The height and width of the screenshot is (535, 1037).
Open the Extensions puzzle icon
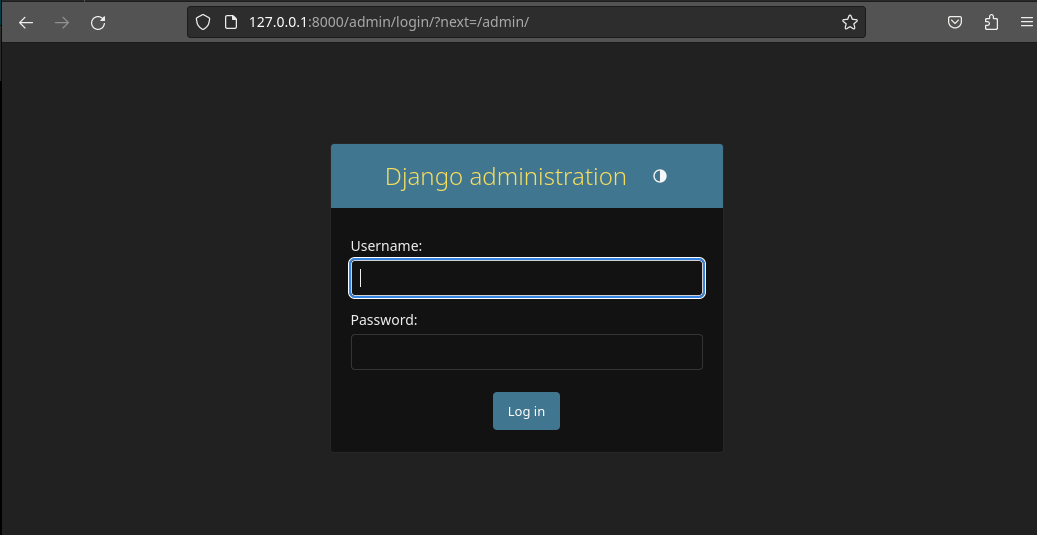991,22
